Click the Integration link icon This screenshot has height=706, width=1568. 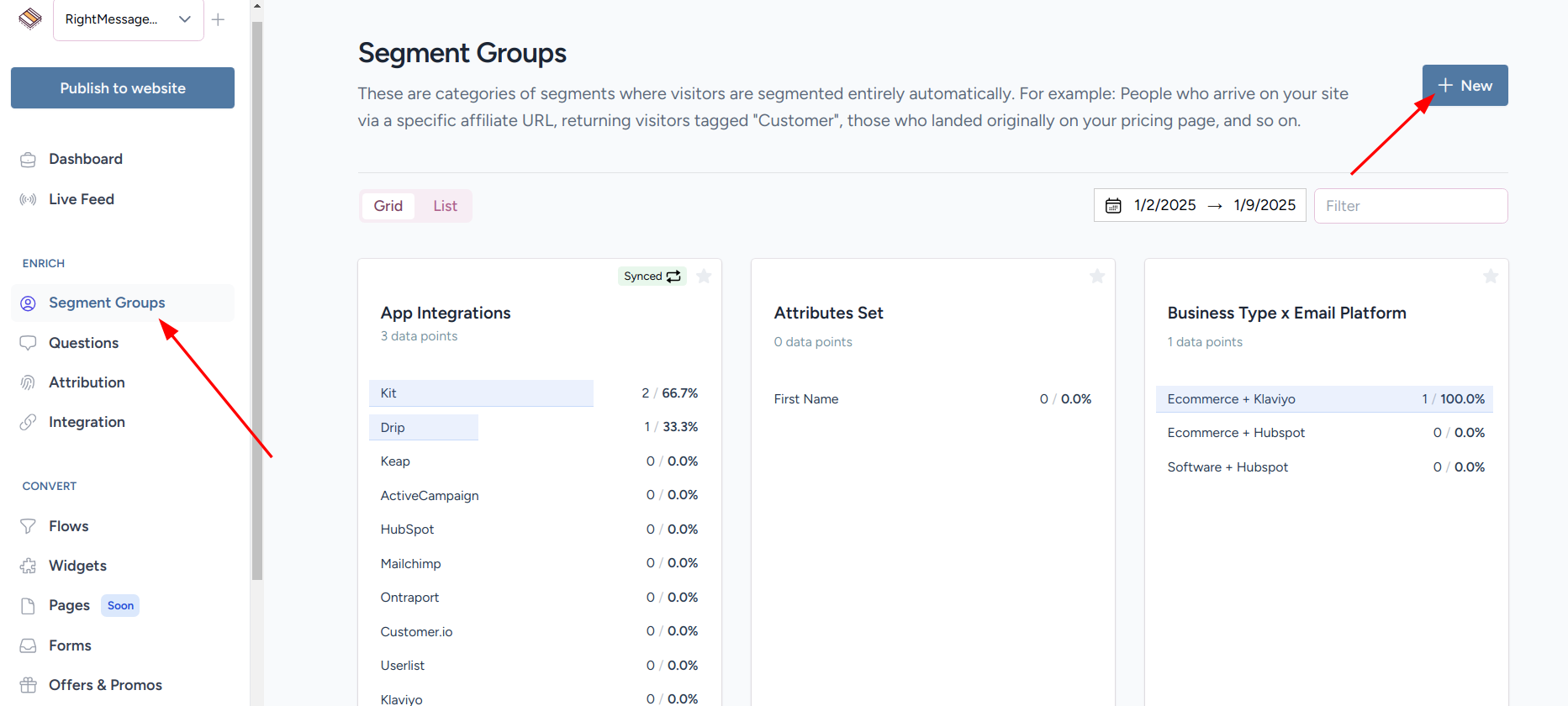28,422
